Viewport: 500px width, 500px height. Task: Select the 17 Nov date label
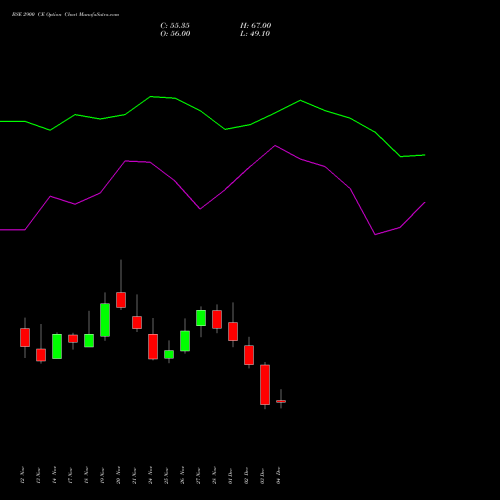pos(70,475)
